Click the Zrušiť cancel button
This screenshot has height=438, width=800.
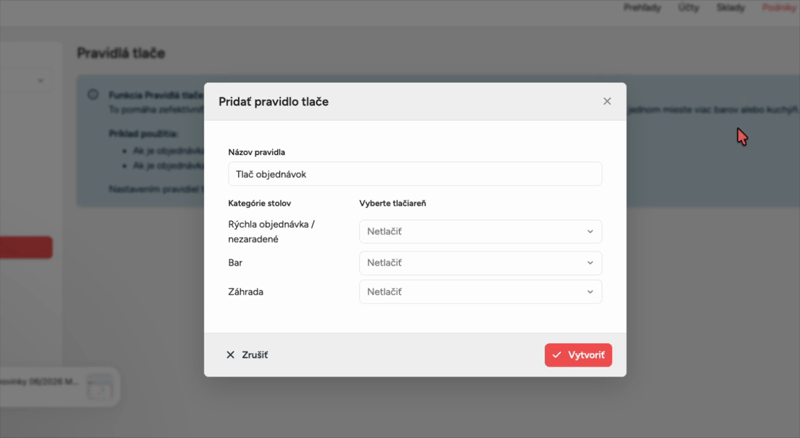tap(247, 355)
